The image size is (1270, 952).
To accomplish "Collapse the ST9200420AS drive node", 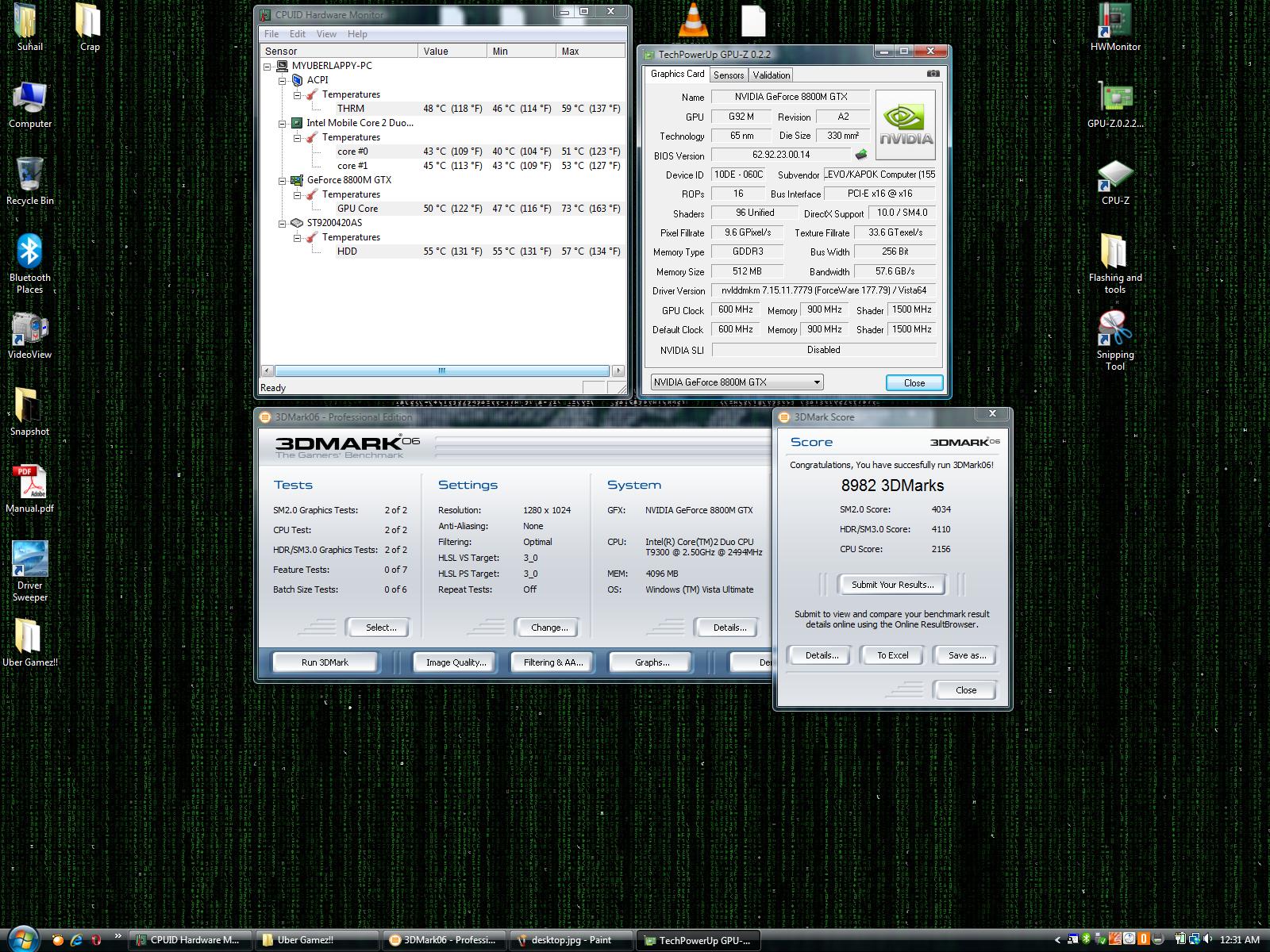I will pos(282,224).
